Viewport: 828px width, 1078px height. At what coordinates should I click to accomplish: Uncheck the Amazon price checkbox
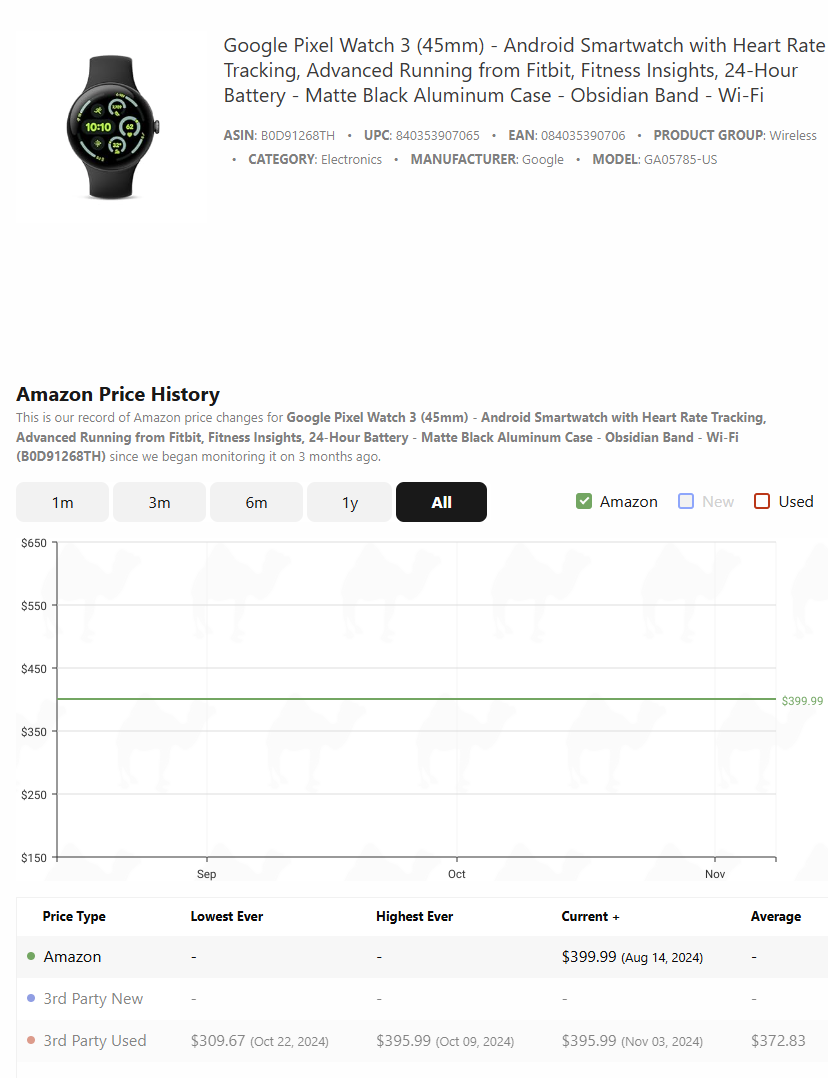click(584, 501)
